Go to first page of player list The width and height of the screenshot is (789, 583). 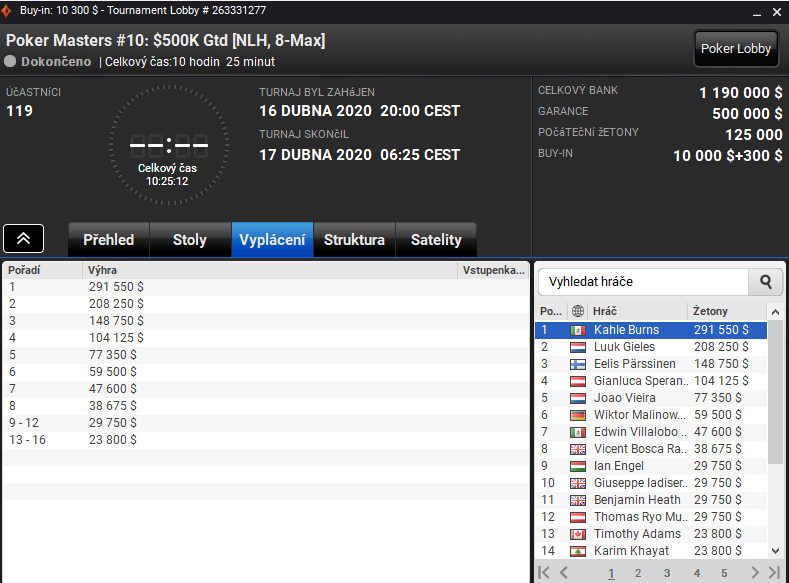543,572
